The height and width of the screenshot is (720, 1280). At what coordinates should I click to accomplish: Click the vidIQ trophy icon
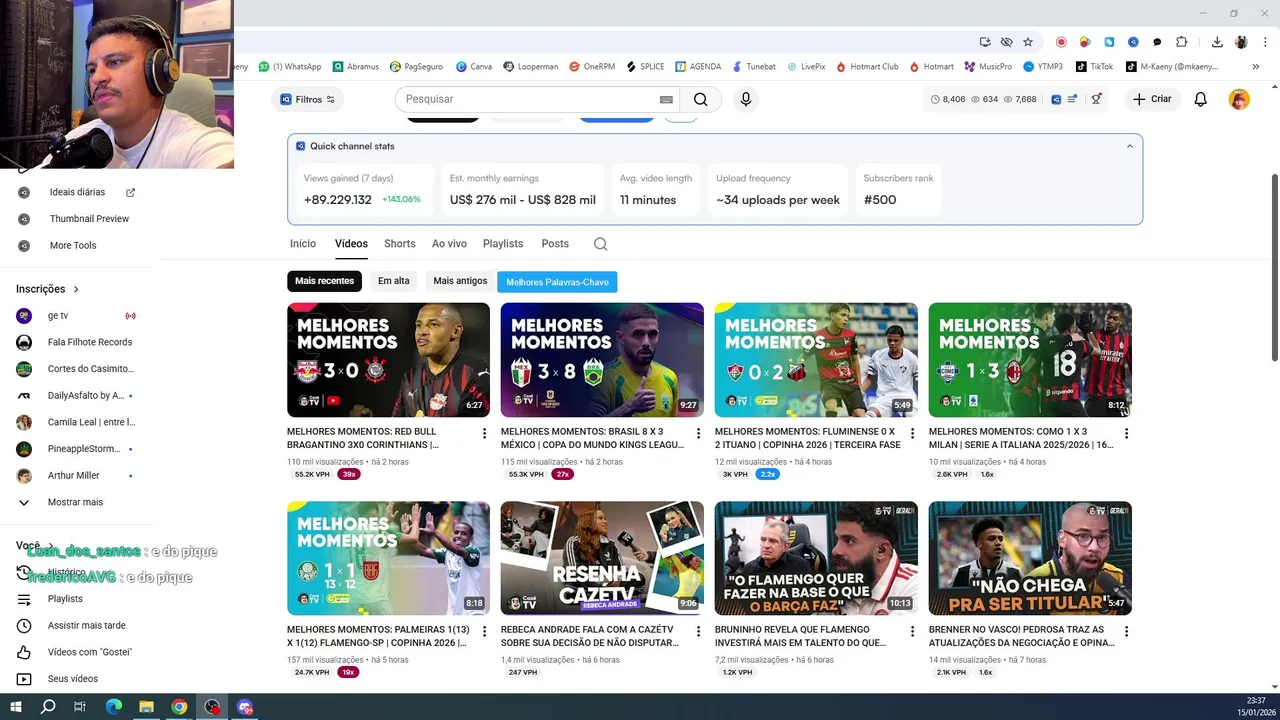[1097, 99]
